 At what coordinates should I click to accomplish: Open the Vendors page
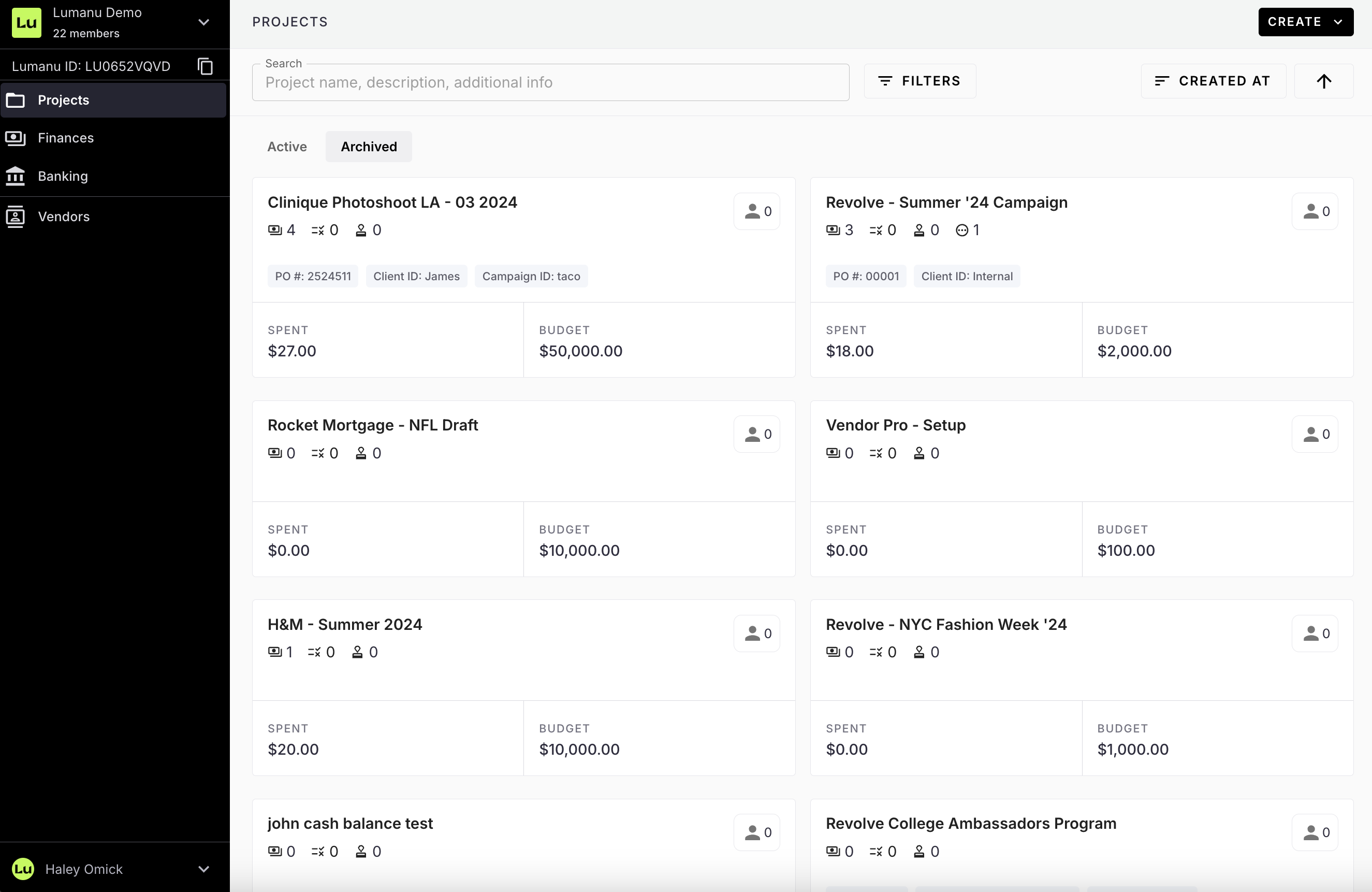(x=63, y=216)
